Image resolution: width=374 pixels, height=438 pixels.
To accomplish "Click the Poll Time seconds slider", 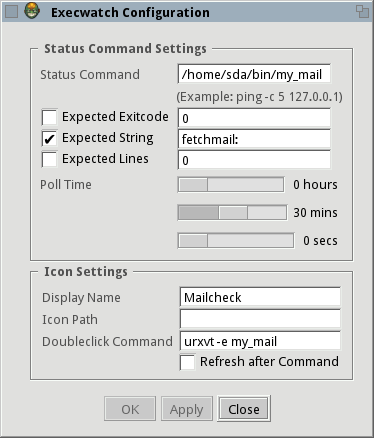I will click(236, 241).
